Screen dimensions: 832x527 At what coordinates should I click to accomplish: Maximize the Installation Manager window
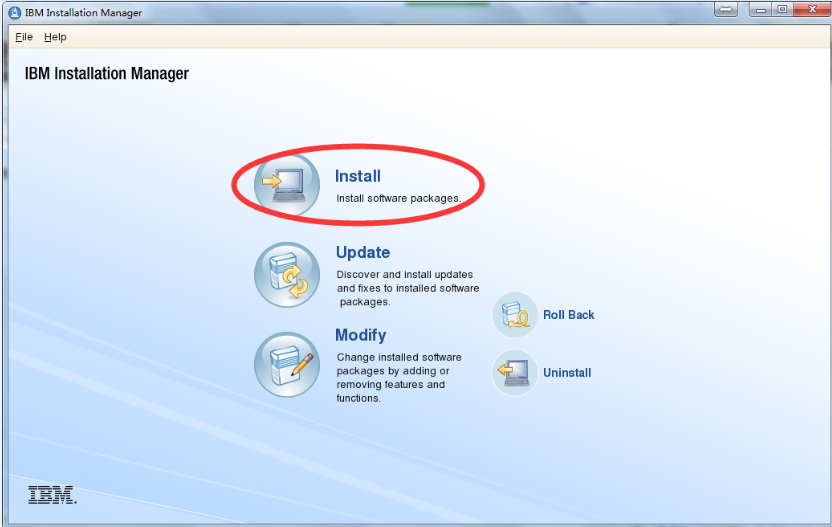[x=782, y=10]
